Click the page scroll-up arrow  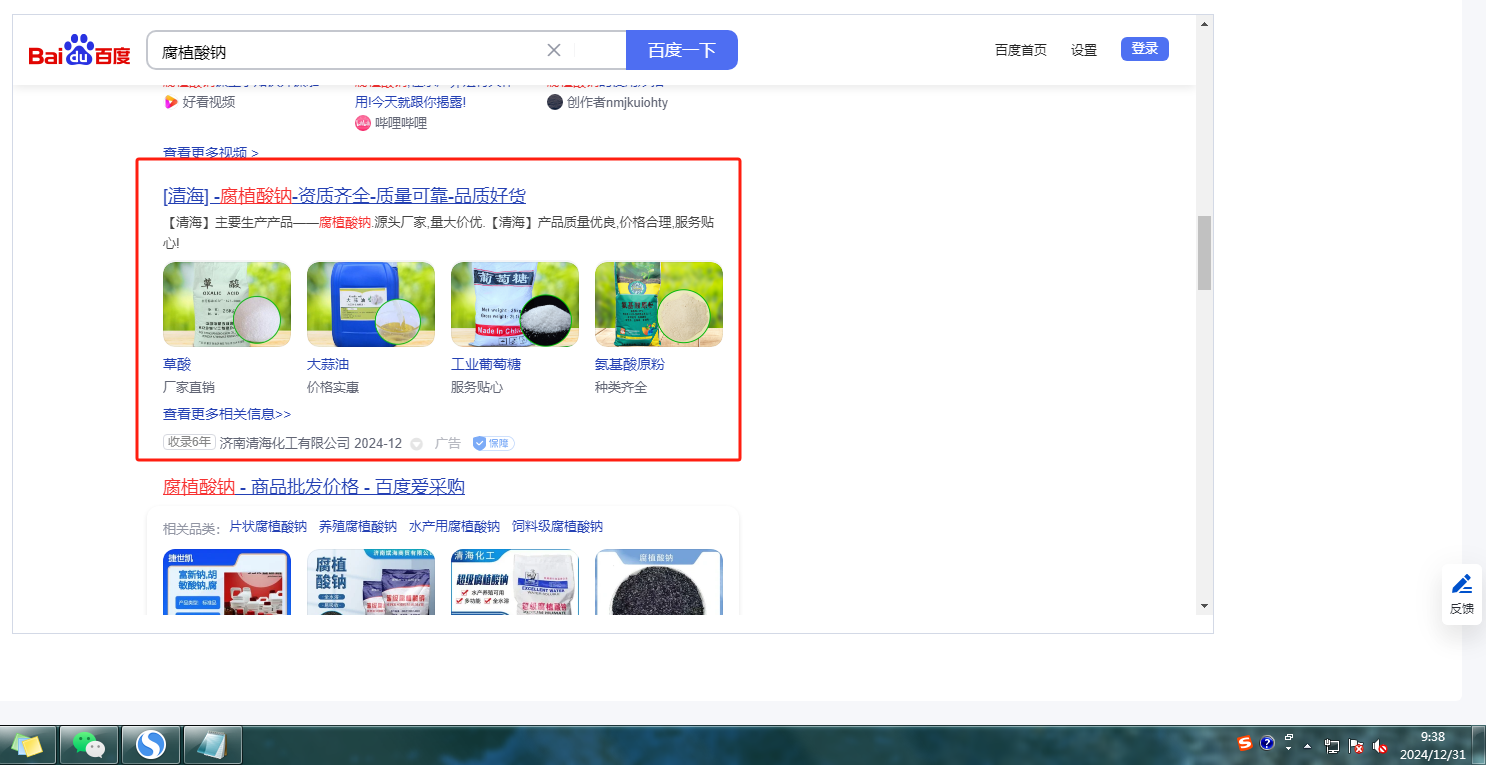1204,23
